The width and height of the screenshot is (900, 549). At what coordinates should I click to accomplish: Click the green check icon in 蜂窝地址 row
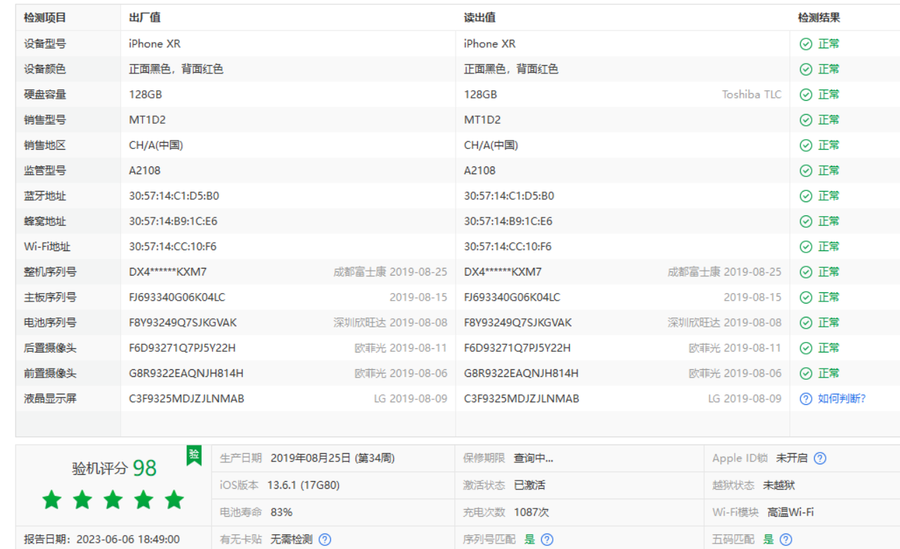tap(806, 222)
